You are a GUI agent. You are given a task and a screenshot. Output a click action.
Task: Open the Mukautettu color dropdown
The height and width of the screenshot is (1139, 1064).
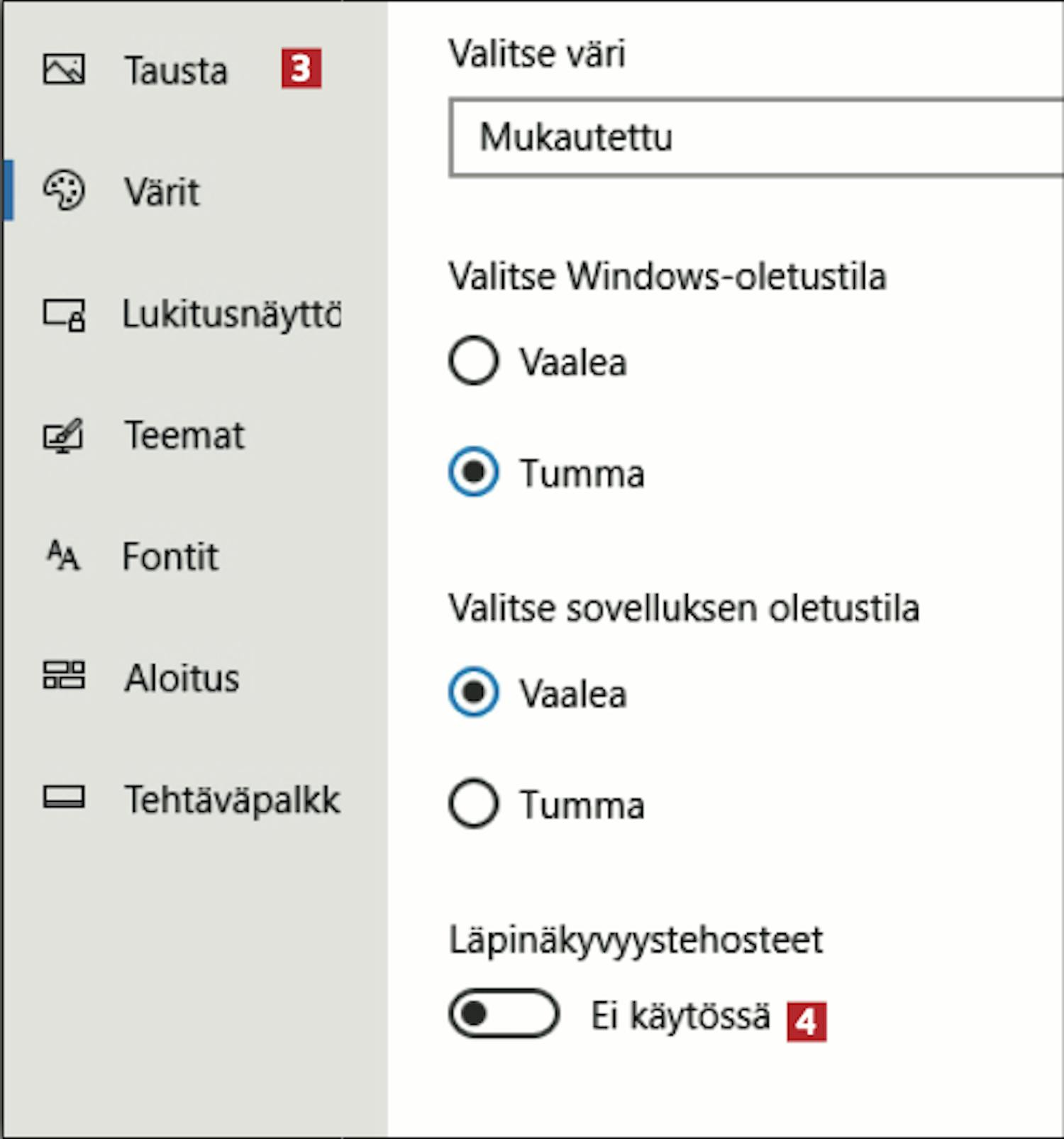(x=756, y=138)
